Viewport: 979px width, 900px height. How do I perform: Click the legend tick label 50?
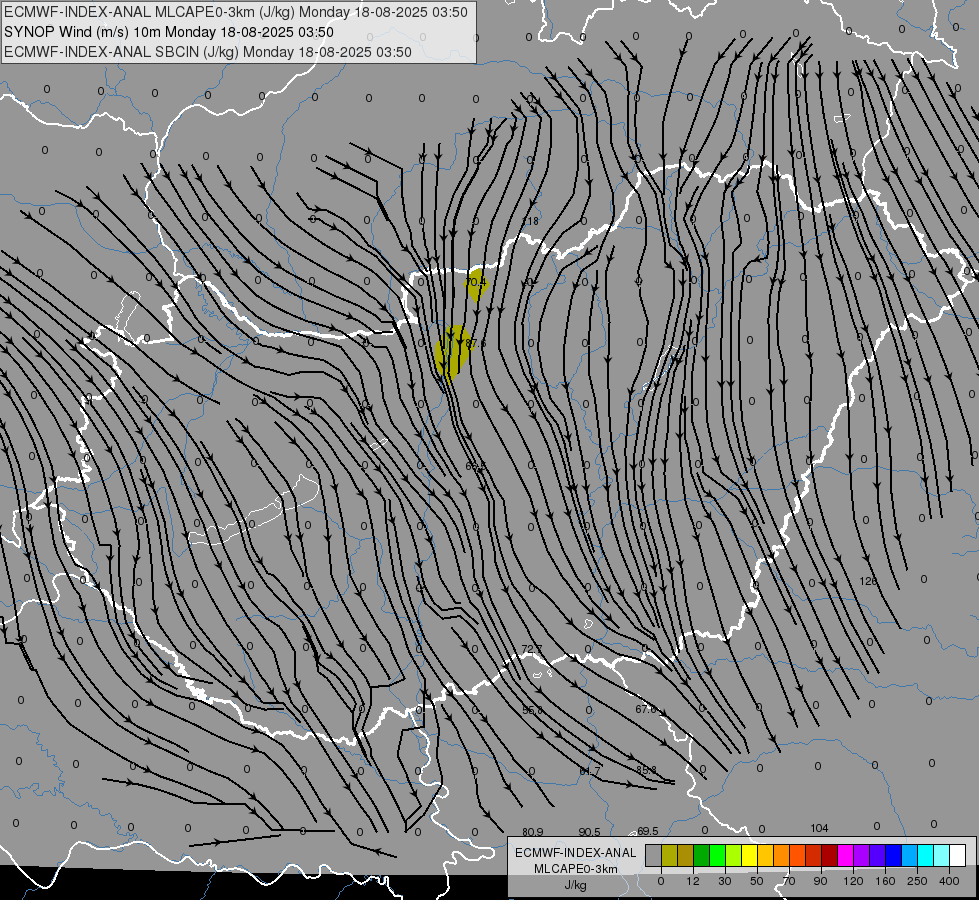757,881
